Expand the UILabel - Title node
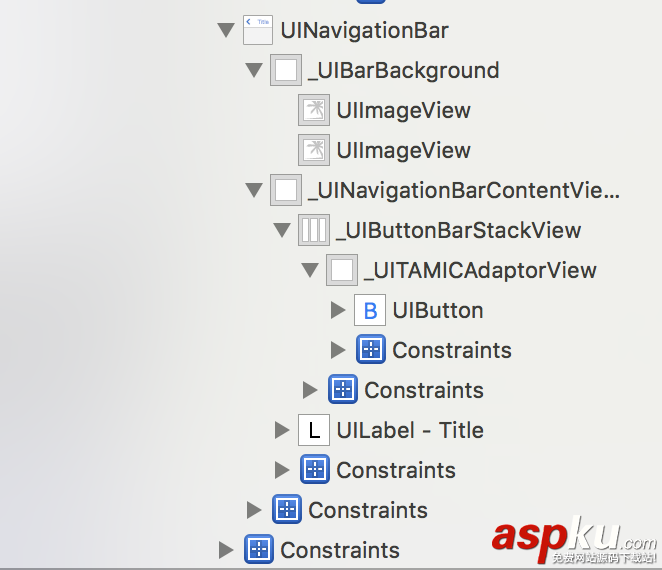 tap(282, 430)
